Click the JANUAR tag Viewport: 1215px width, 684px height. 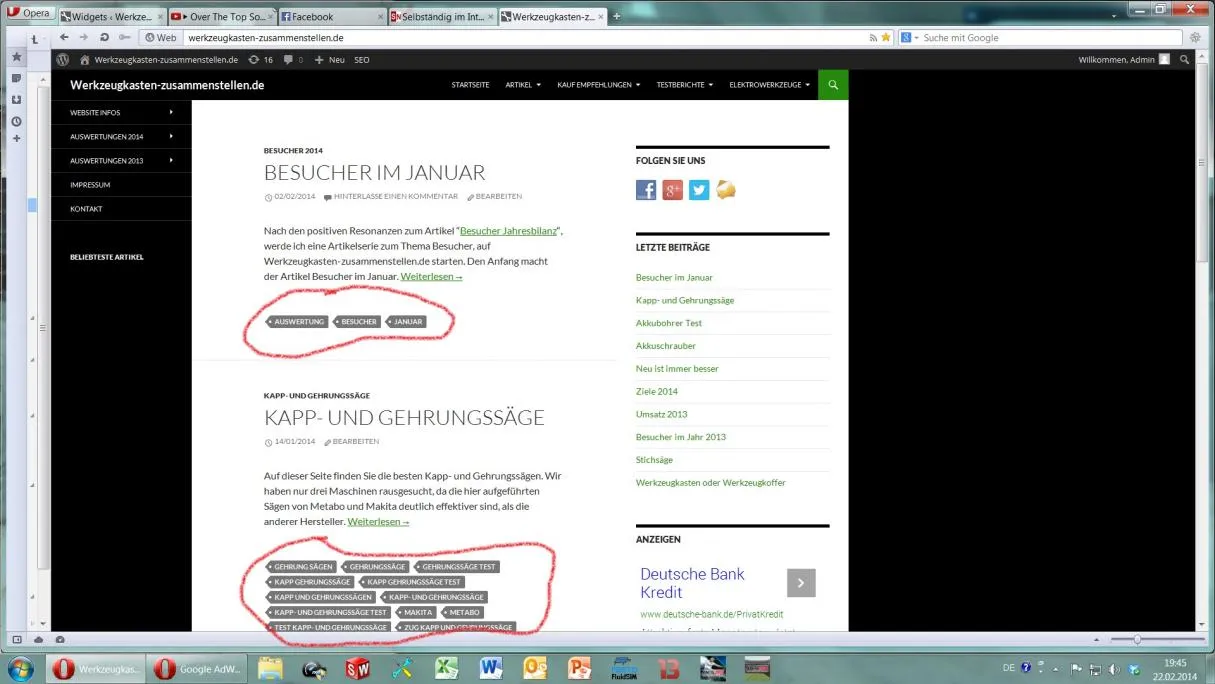406,322
